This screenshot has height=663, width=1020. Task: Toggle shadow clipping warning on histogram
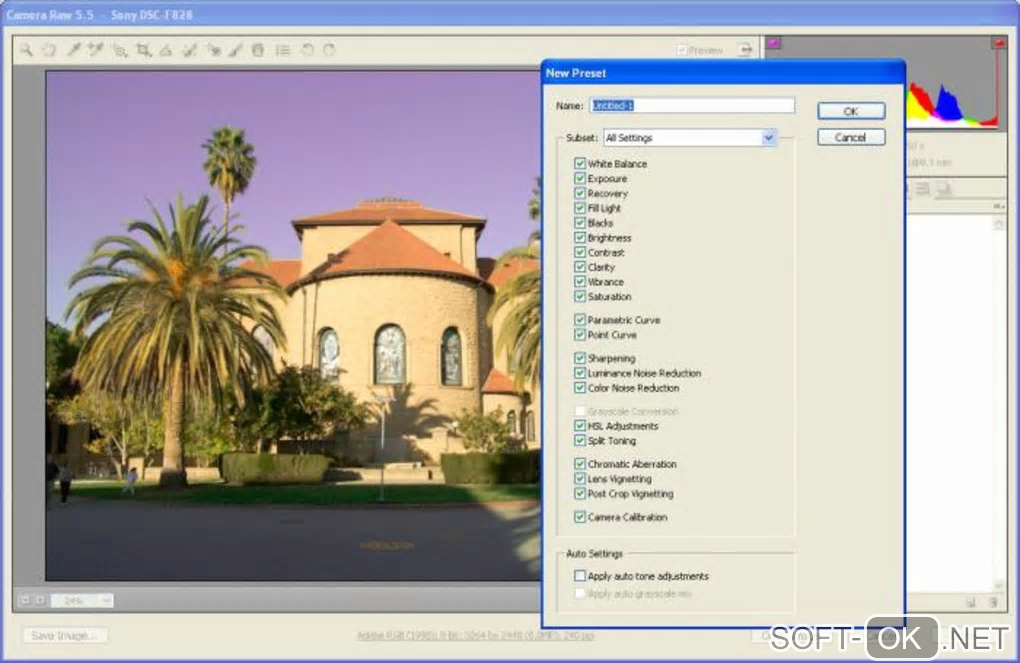773,43
